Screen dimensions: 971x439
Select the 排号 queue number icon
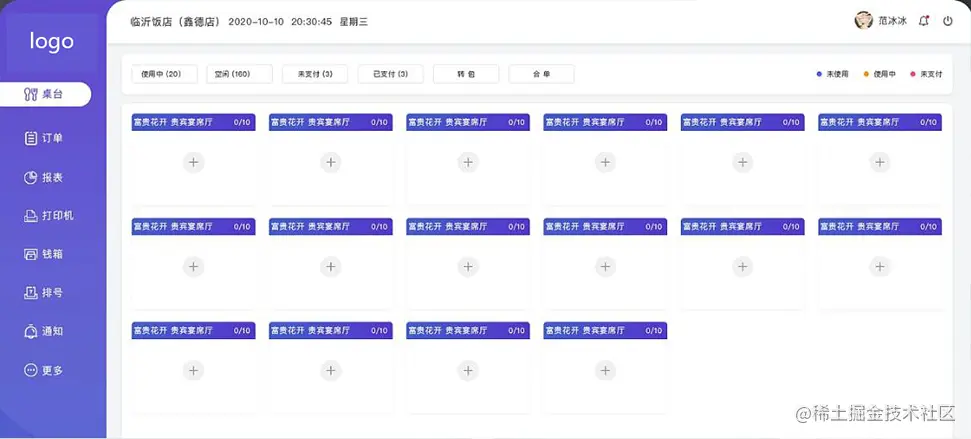[31, 293]
